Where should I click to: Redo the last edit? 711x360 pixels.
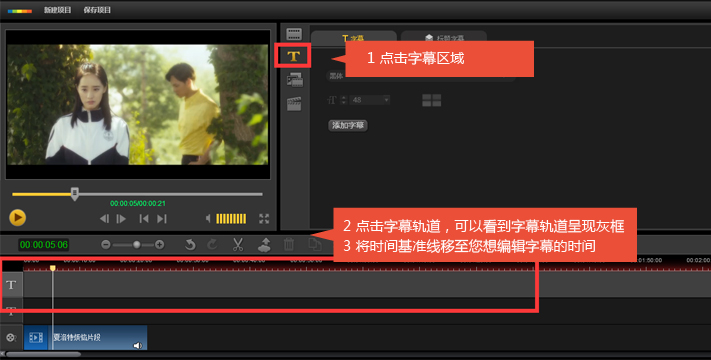click(x=212, y=245)
